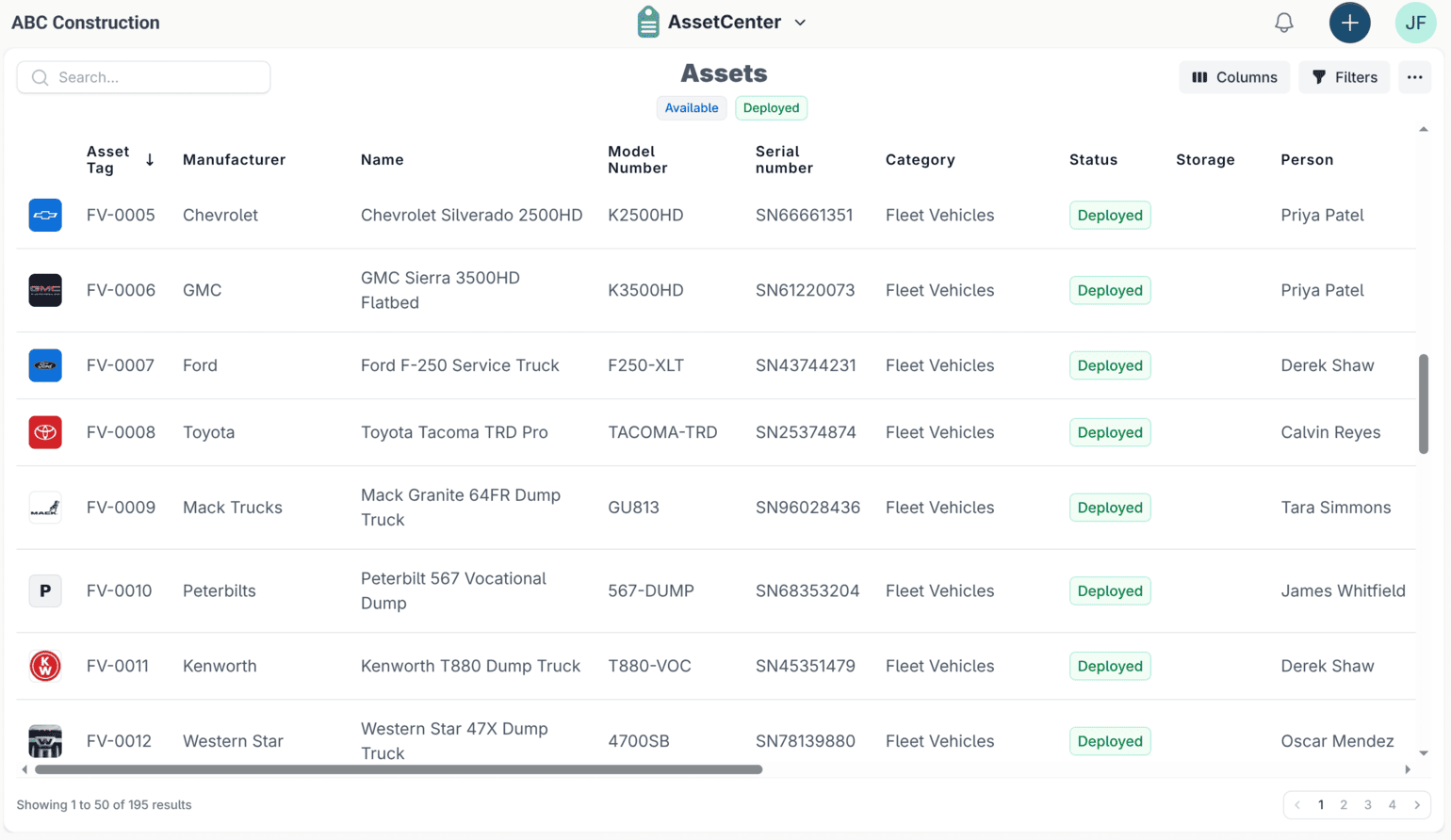The height and width of the screenshot is (840, 1451).
Task: Open the JF user avatar menu
Action: pos(1415,23)
